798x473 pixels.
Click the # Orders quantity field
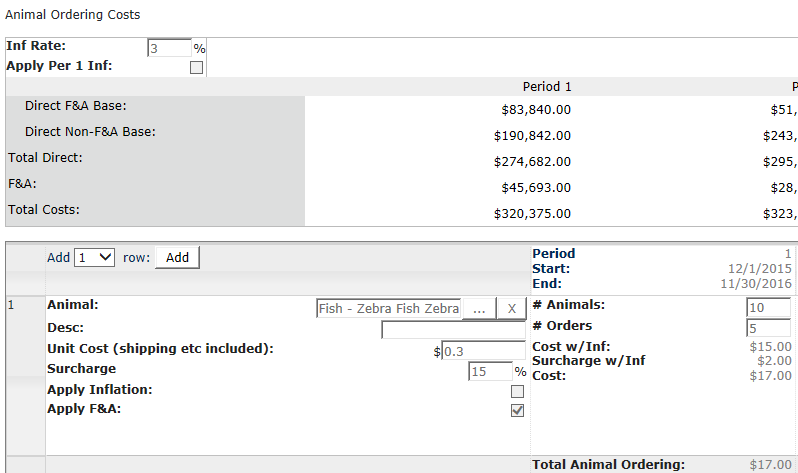click(768, 327)
